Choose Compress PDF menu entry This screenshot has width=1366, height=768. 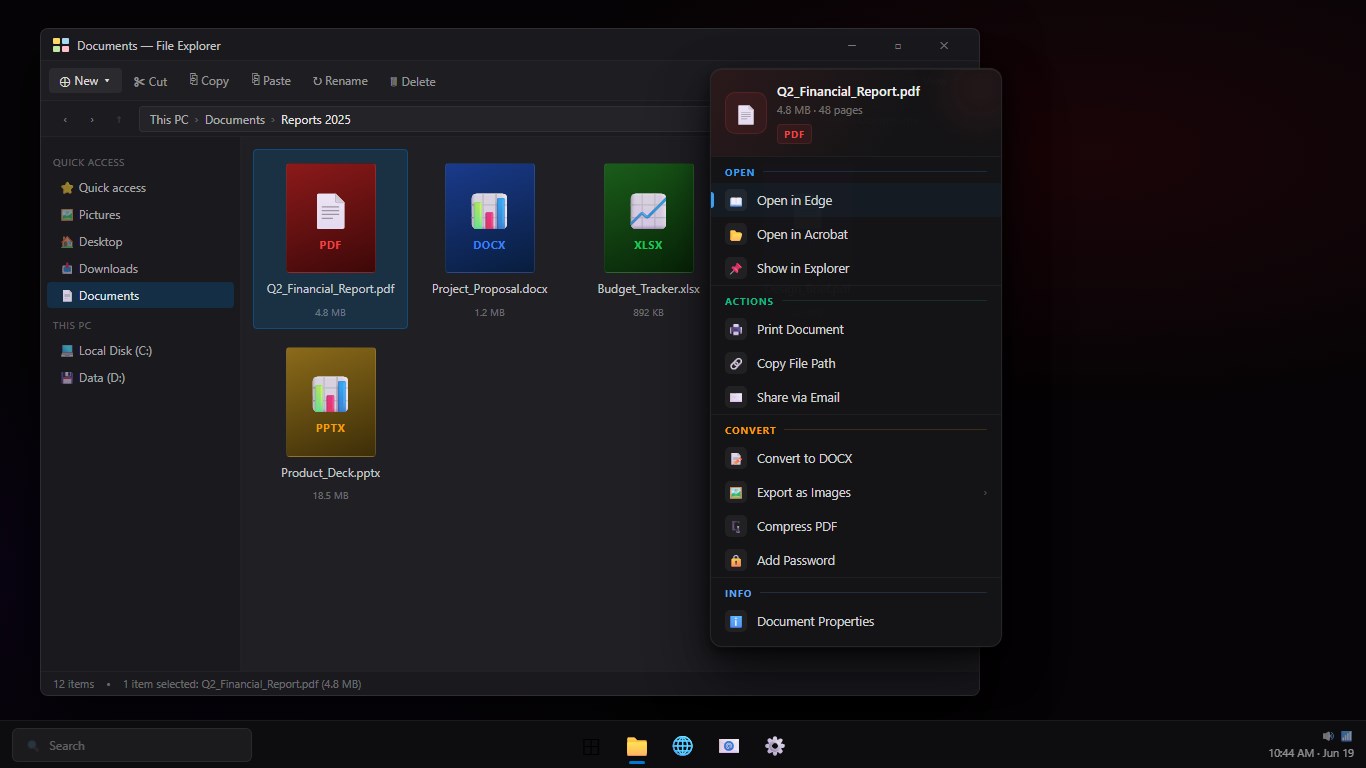click(856, 526)
